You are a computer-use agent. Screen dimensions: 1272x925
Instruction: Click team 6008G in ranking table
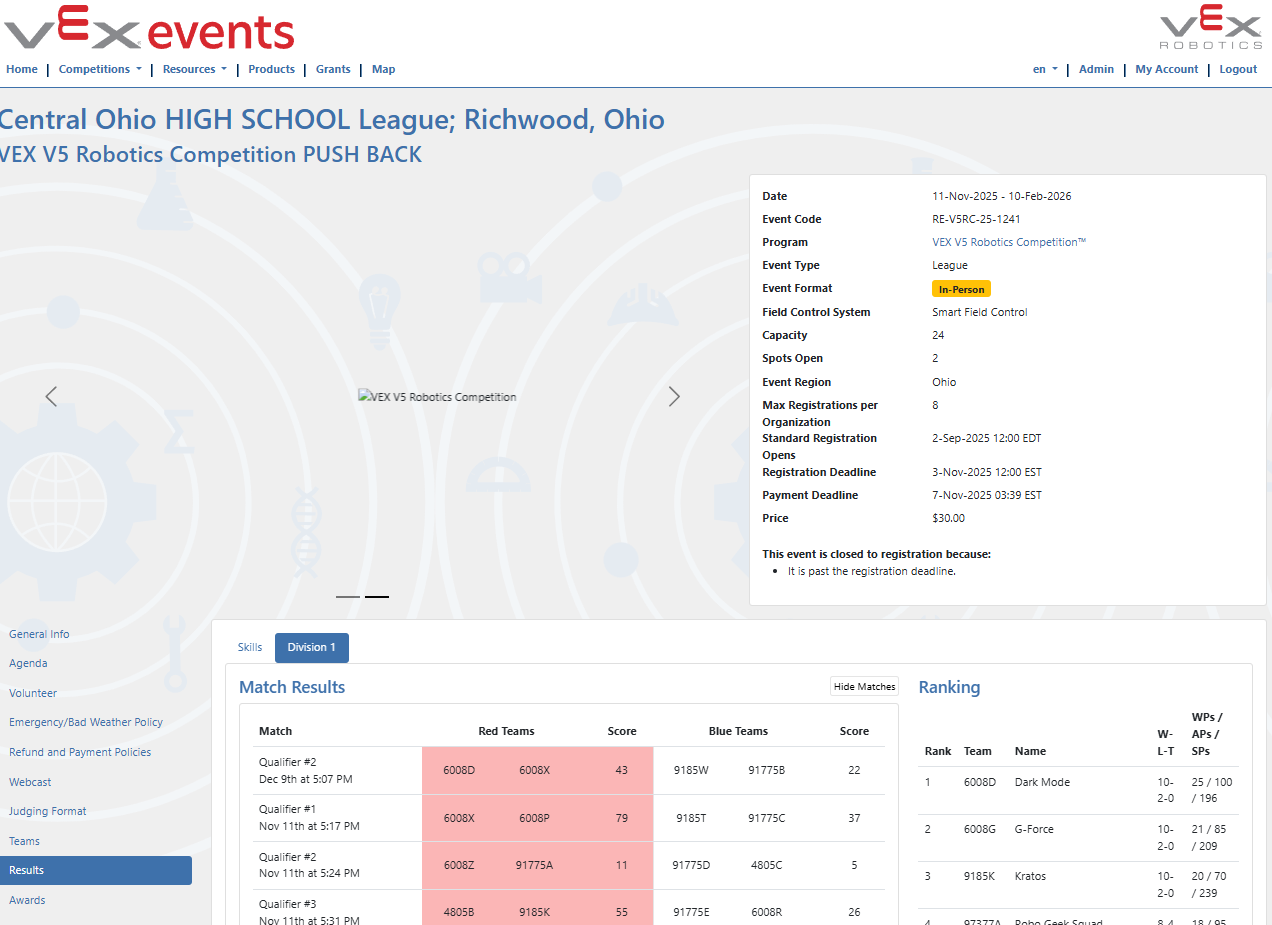coord(980,829)
